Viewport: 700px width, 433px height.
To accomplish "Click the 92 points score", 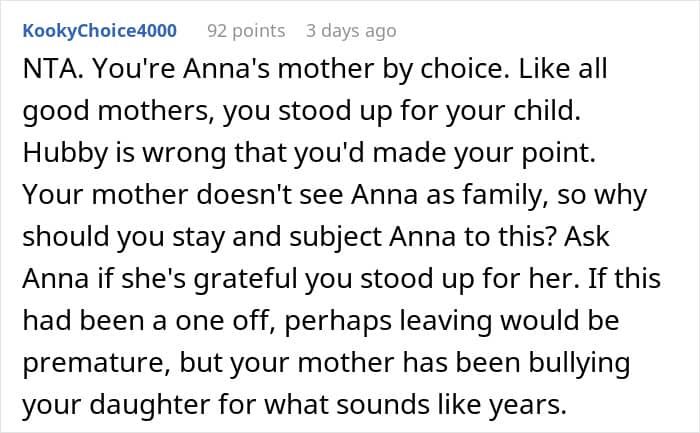I will click(246, 31).
